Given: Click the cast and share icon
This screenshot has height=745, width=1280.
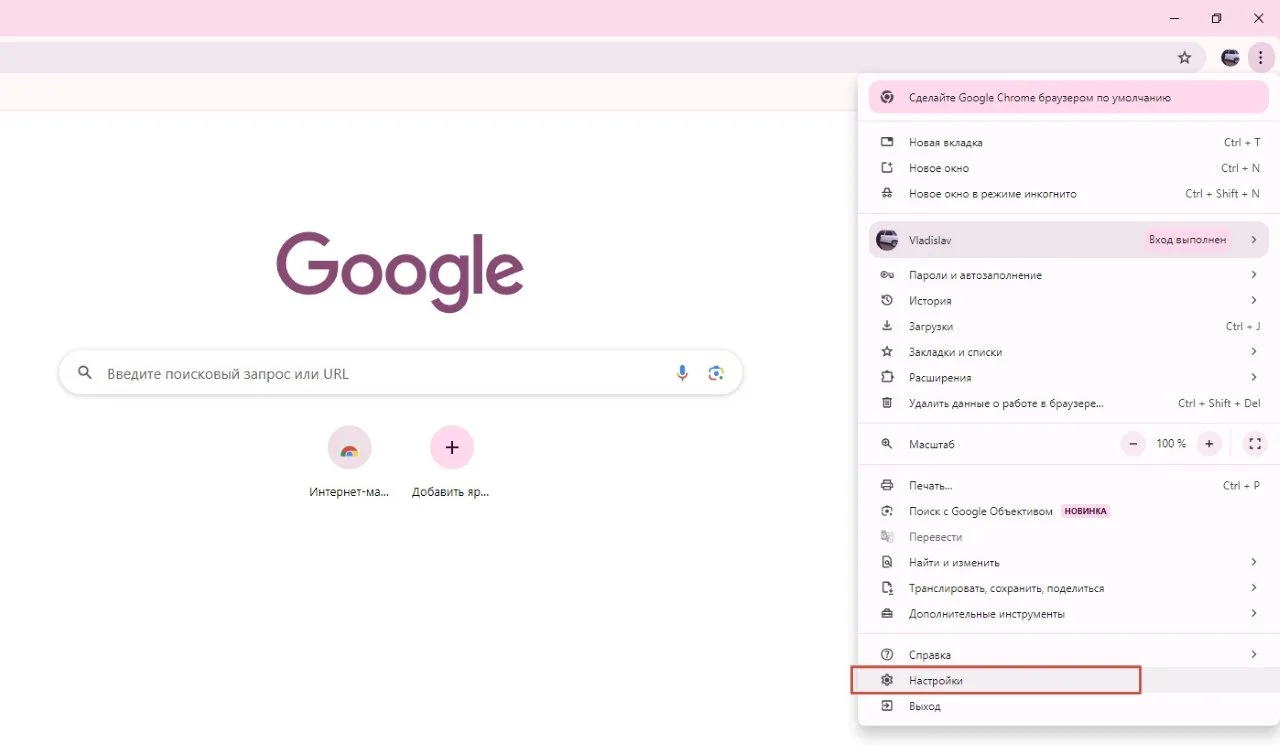Looking at the screenshot, I should pos(887,588).
